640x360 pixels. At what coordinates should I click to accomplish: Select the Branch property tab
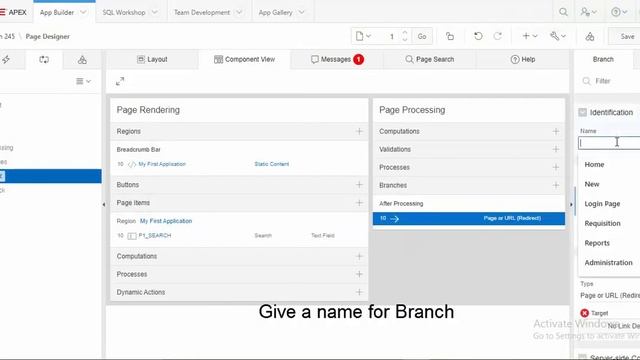[x=603, y=59]
